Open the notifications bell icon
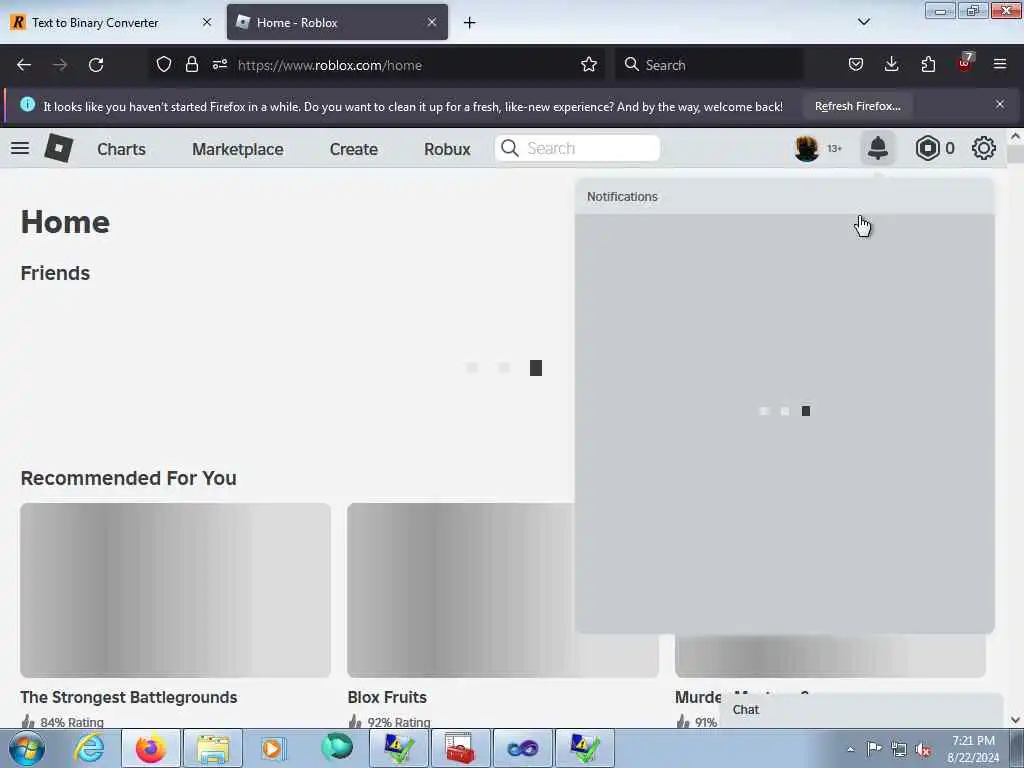1024x768 pixels. tap(878, 148)
